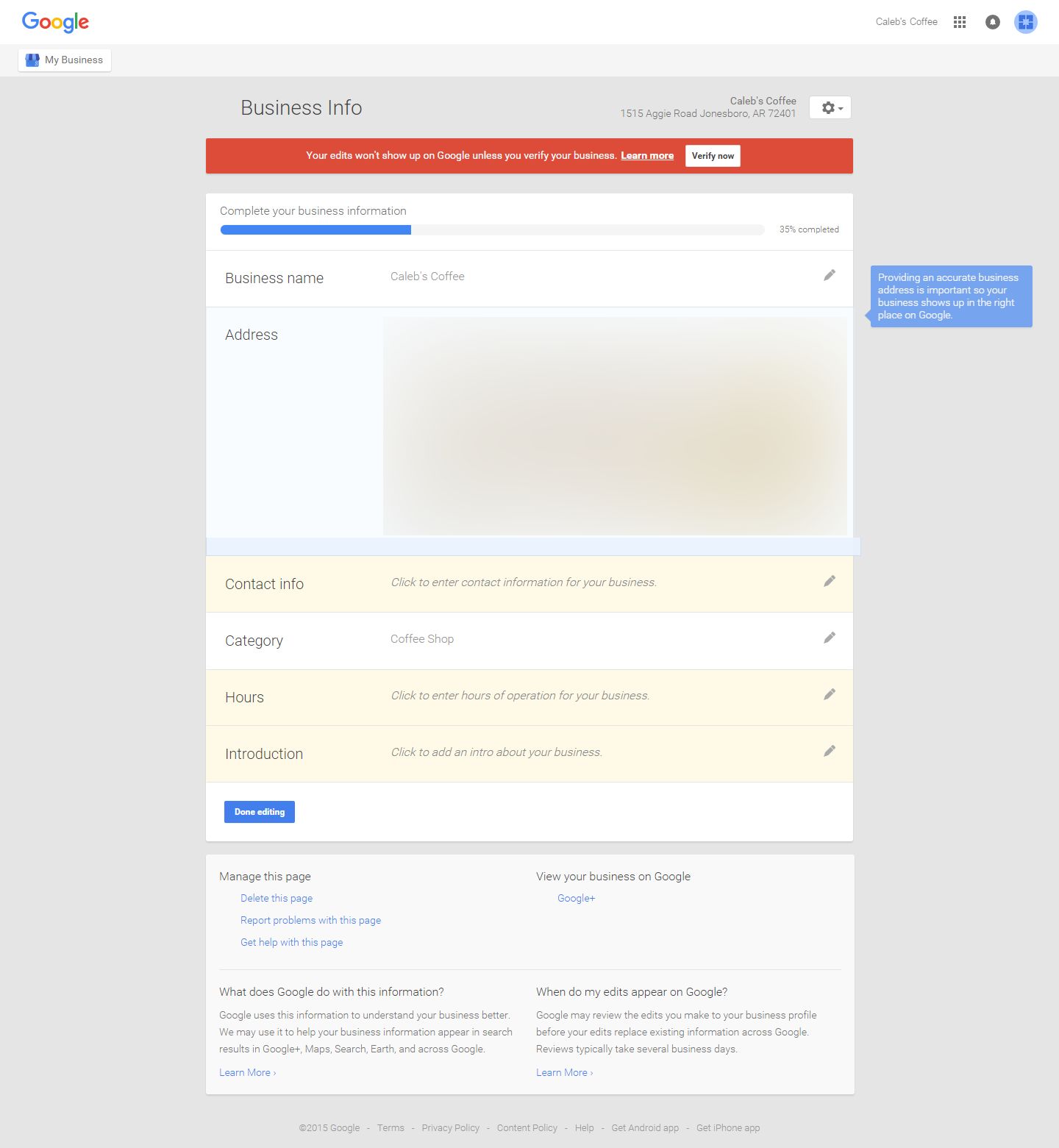Click Hours row edit pencil
Image resolution: width=1059 pixels, height=1148 pixels.
829,694
